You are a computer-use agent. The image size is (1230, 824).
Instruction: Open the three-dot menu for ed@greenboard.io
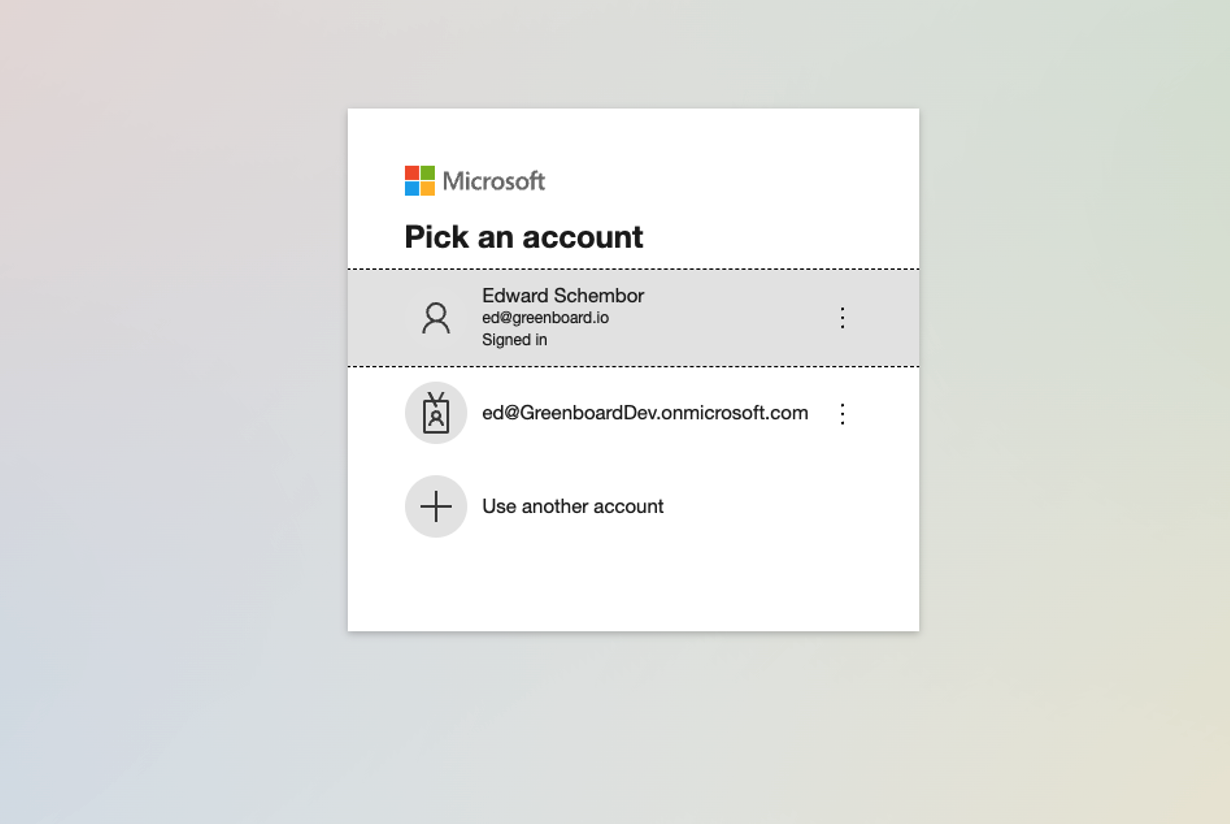tap(842, 318)
